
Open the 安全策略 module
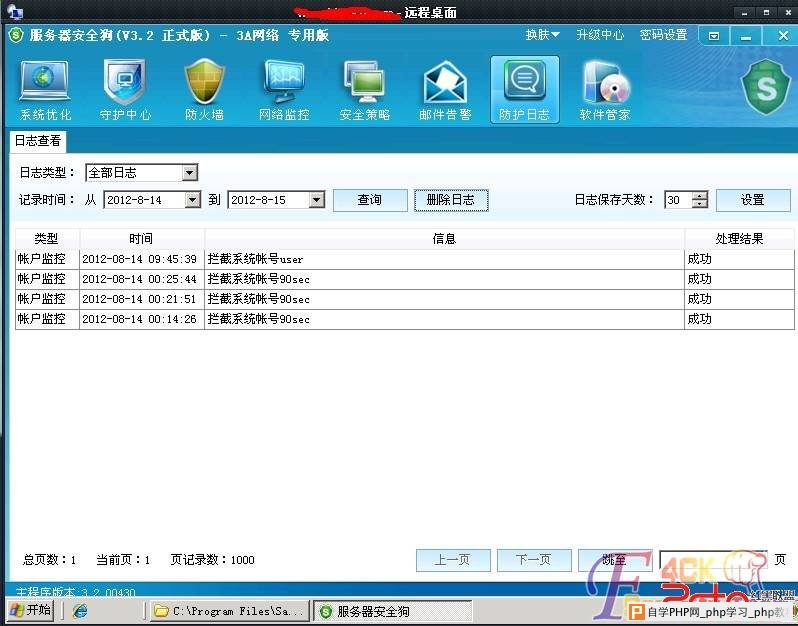pyautogui.click(x=364, y=91)
